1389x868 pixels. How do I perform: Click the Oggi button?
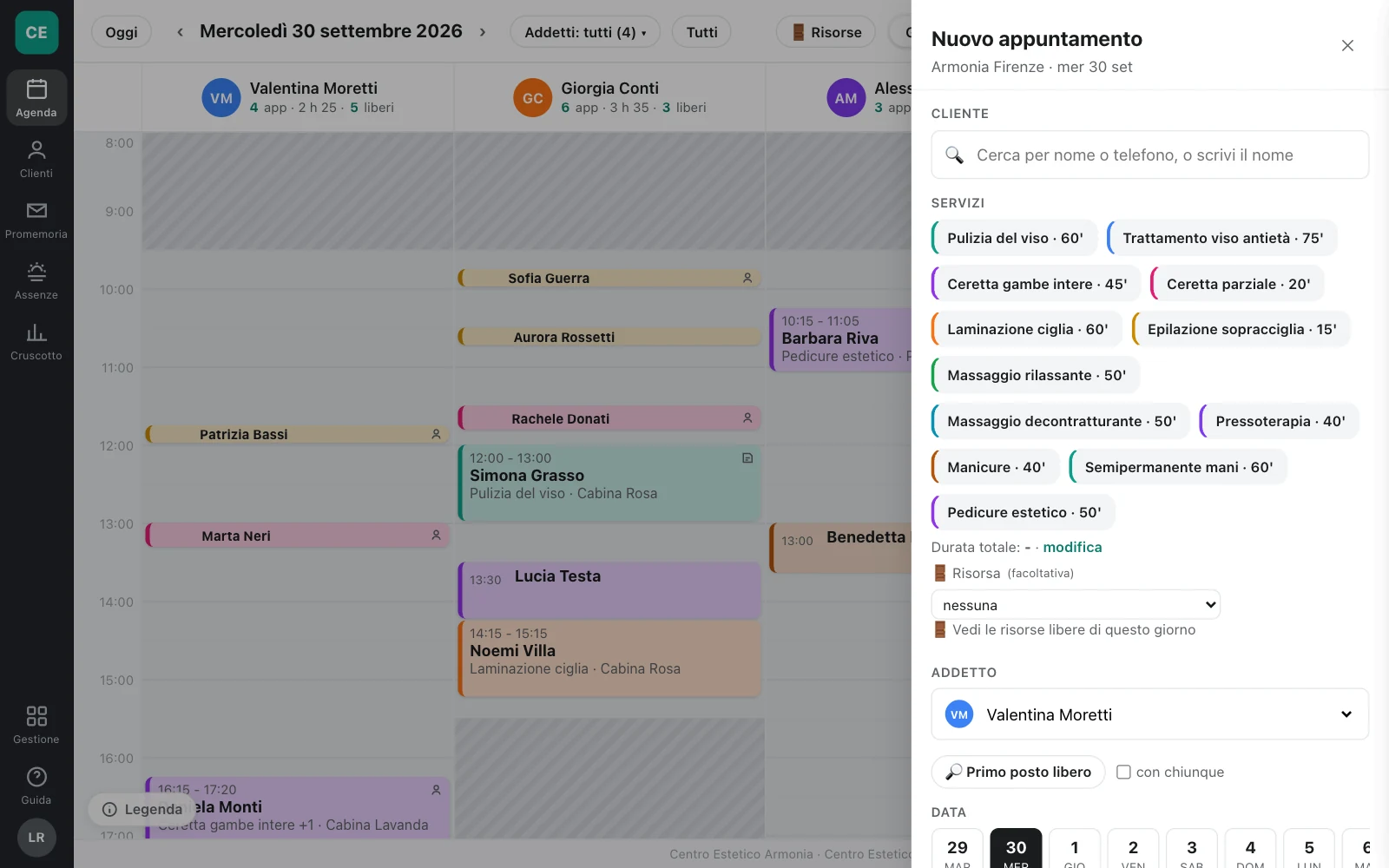pyautogui.click(x=122, y=32)
